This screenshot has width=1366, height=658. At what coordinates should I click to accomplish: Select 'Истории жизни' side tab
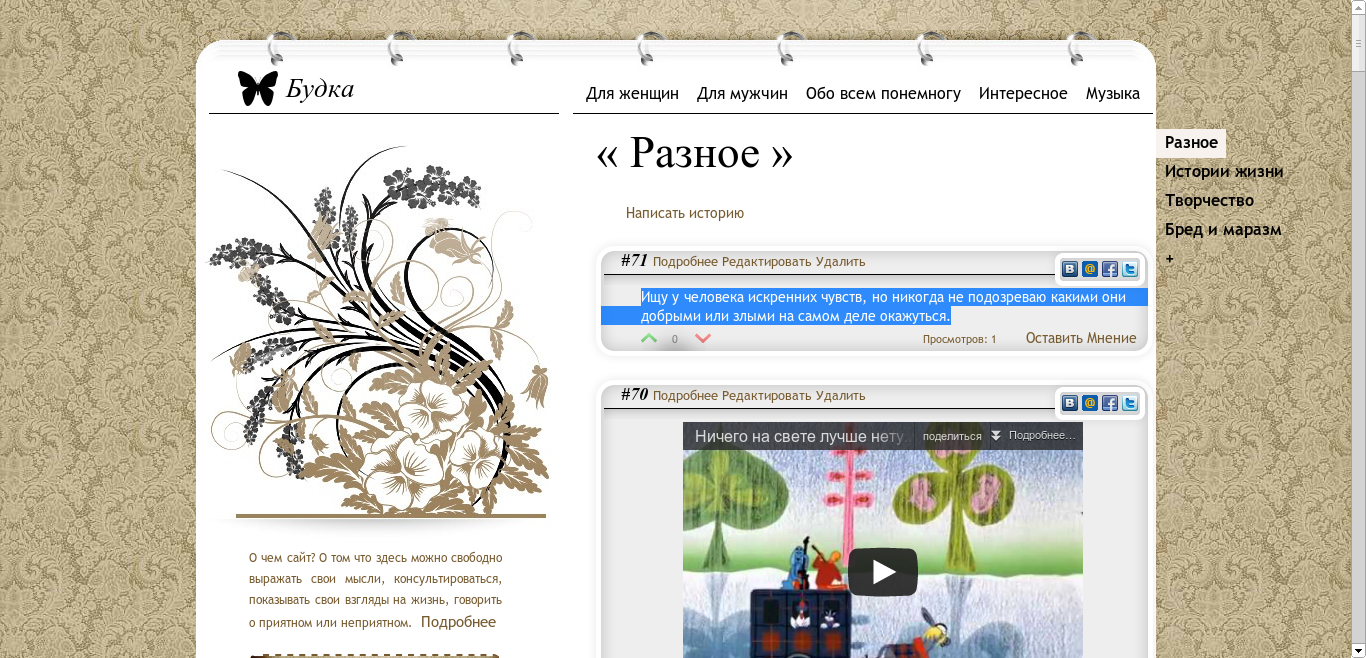tap(1224, 172)
